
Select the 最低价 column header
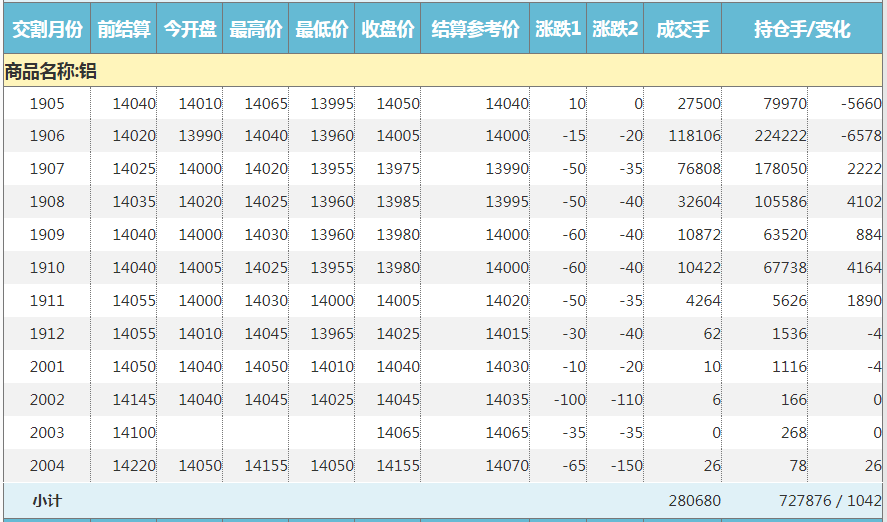(x=322, y=30)
